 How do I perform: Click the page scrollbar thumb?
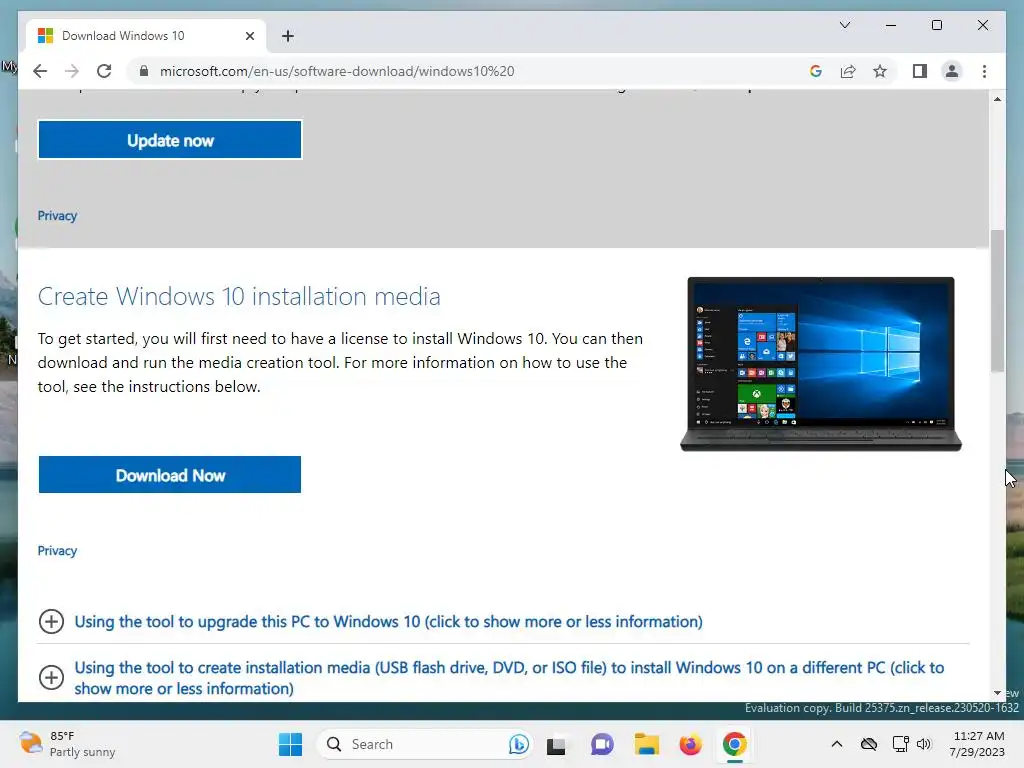tap(997, 300)
